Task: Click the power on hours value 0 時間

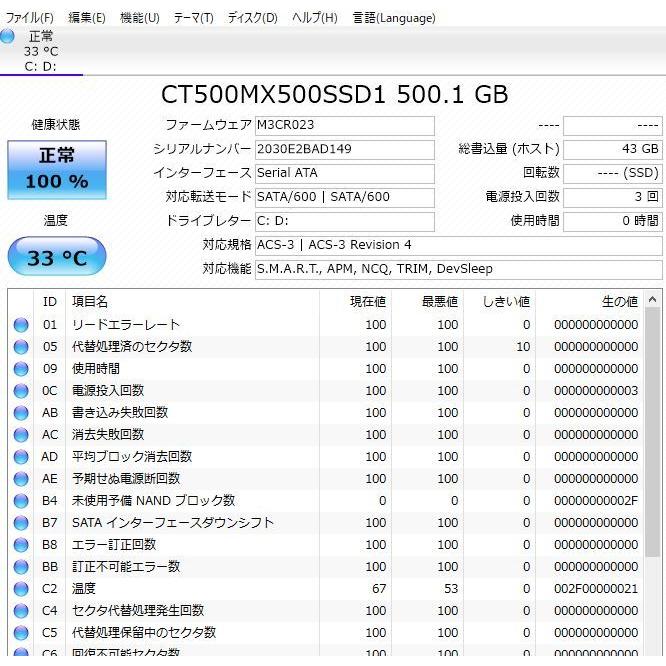Action: click(612, 221)
